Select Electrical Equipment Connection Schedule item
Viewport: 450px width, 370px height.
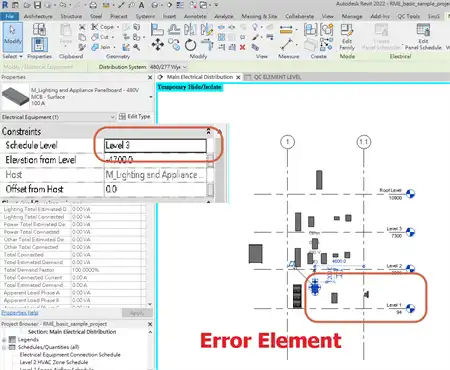coord(70,355)
